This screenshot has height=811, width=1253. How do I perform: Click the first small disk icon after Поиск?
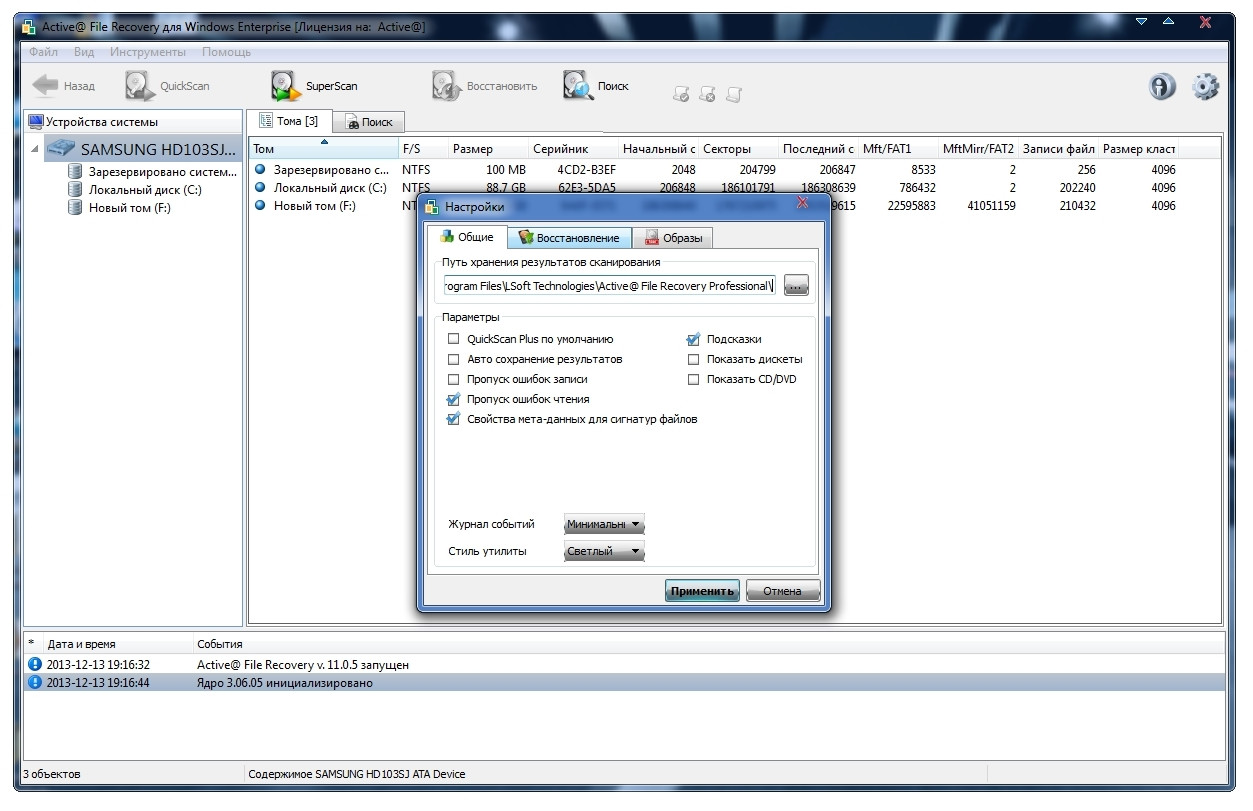pyautogui.click(x=681, y=95)
